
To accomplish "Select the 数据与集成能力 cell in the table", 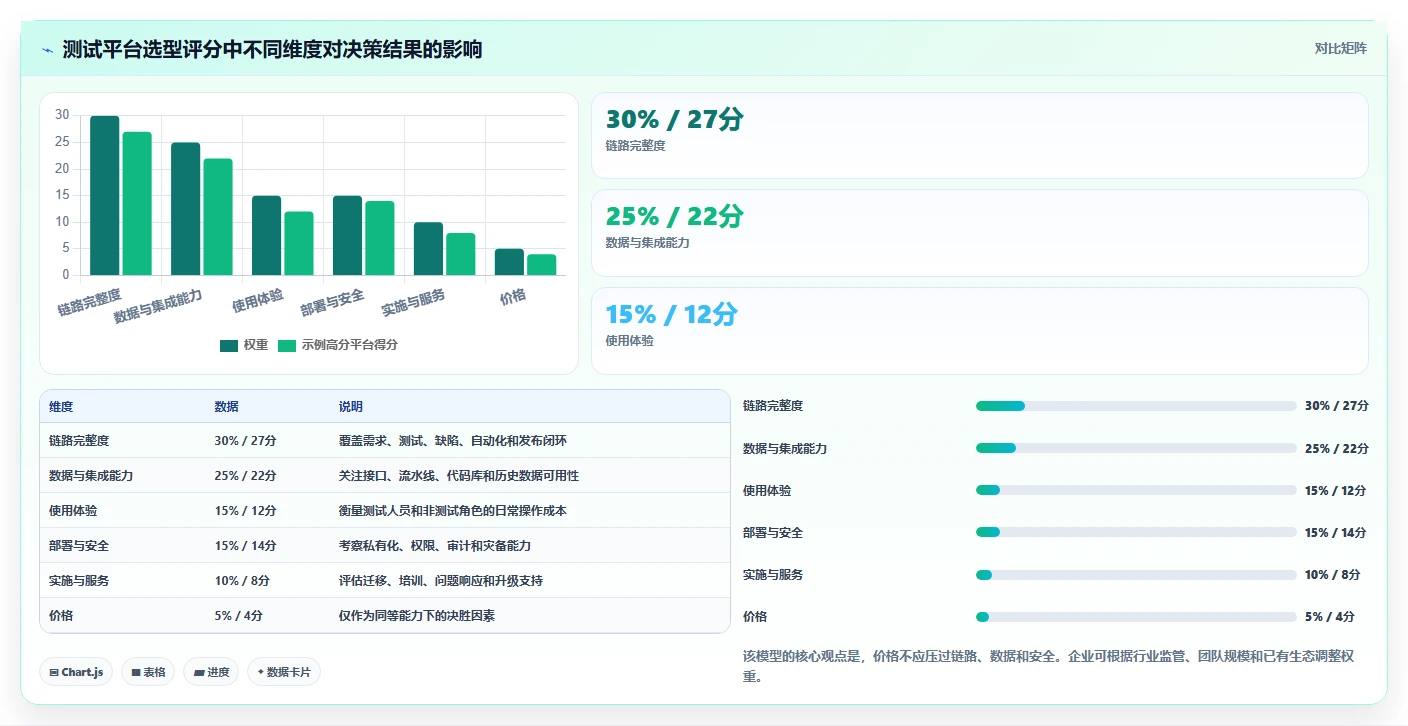I will click(x=91, y=476).
